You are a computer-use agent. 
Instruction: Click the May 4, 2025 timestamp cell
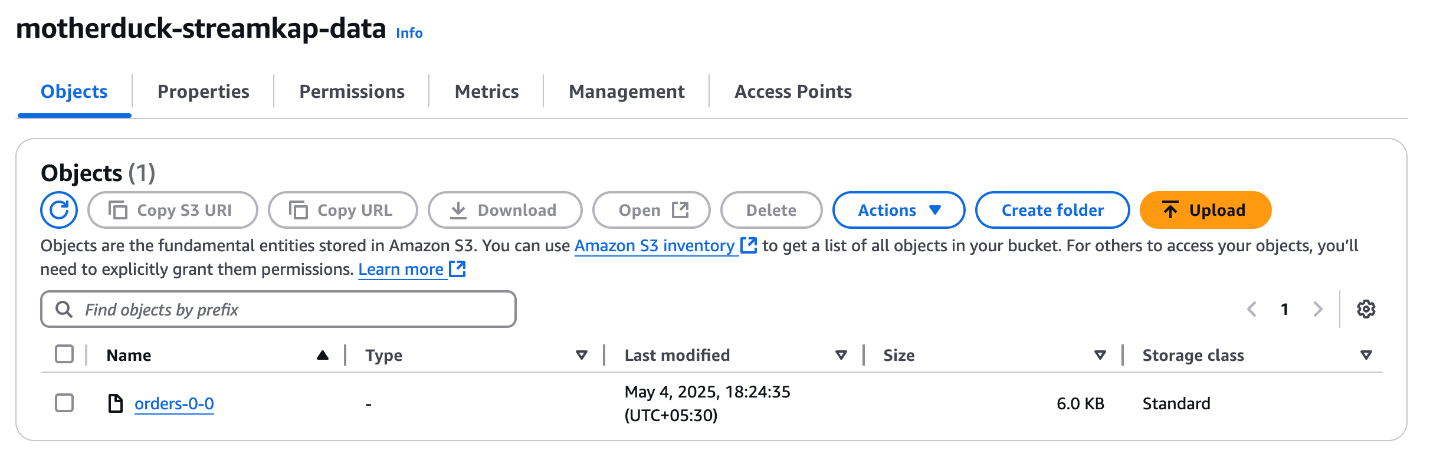[707, 403]
